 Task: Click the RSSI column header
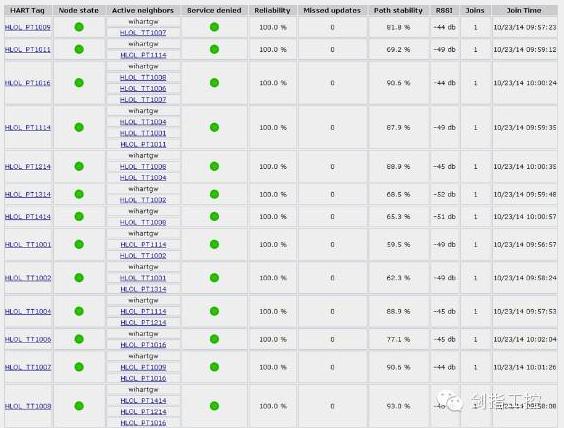pos(444,10)
